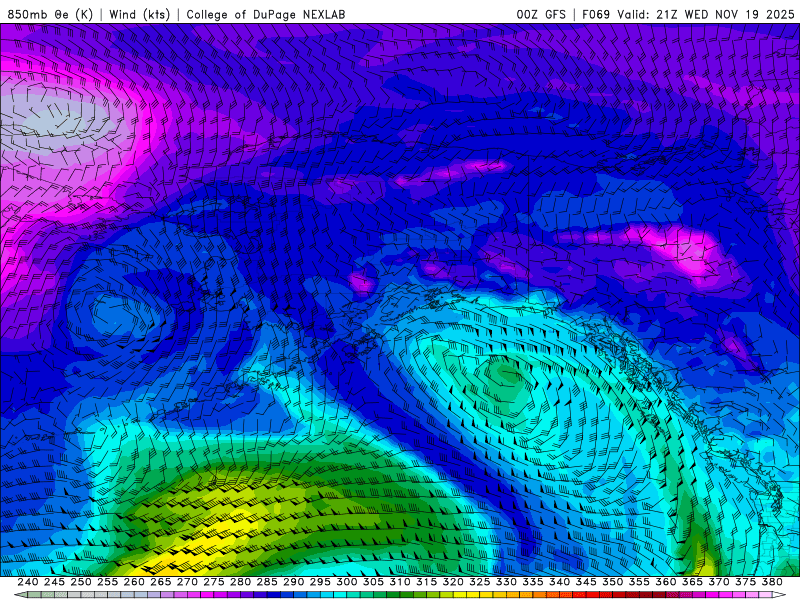Screen dimensions: 800x600
Task: Click the 'Valid: 21Z WED NOV 19 2025' text
Action: (706, 14)
